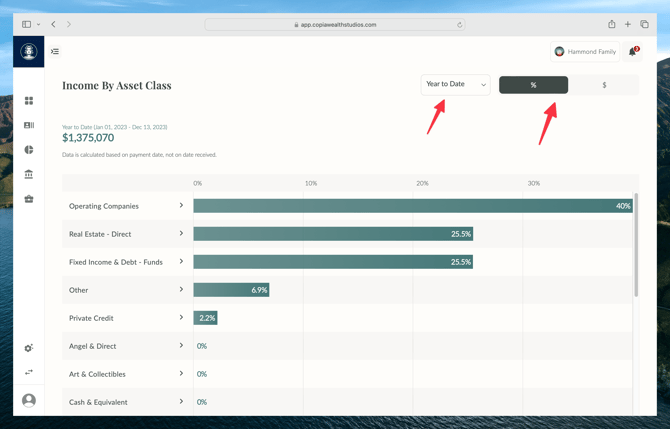Open settings gear icon in sidebar
The image size is (670, 429).
click(x=29, y=348)
